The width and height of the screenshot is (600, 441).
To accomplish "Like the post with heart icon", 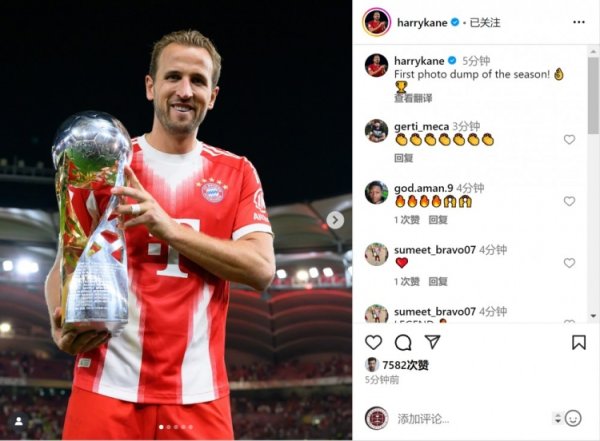I will point(373,342).
